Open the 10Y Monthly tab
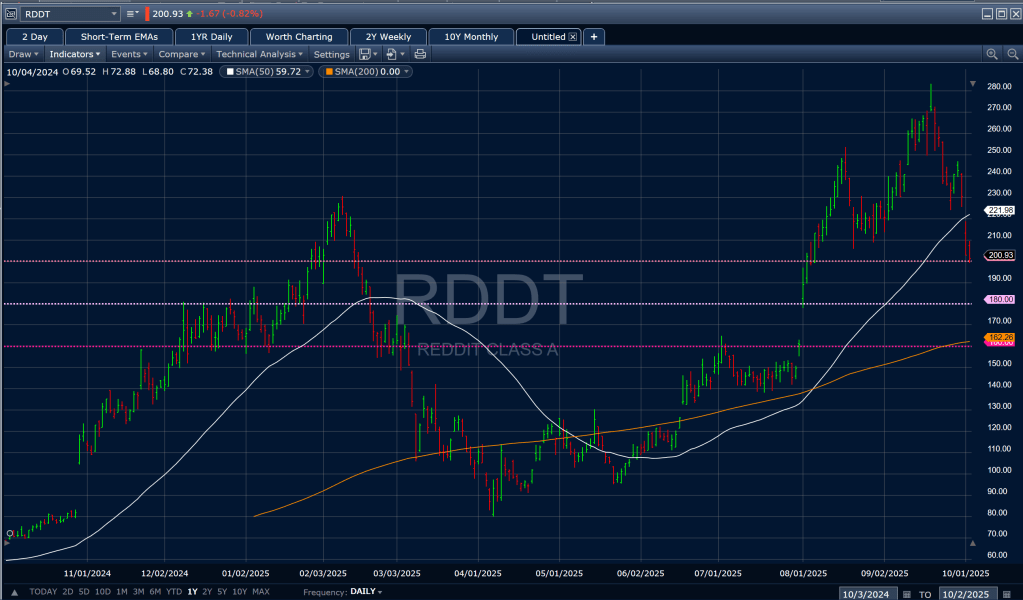The width and height of the screenshot is (1023, 600). click(x=470, y=37)
